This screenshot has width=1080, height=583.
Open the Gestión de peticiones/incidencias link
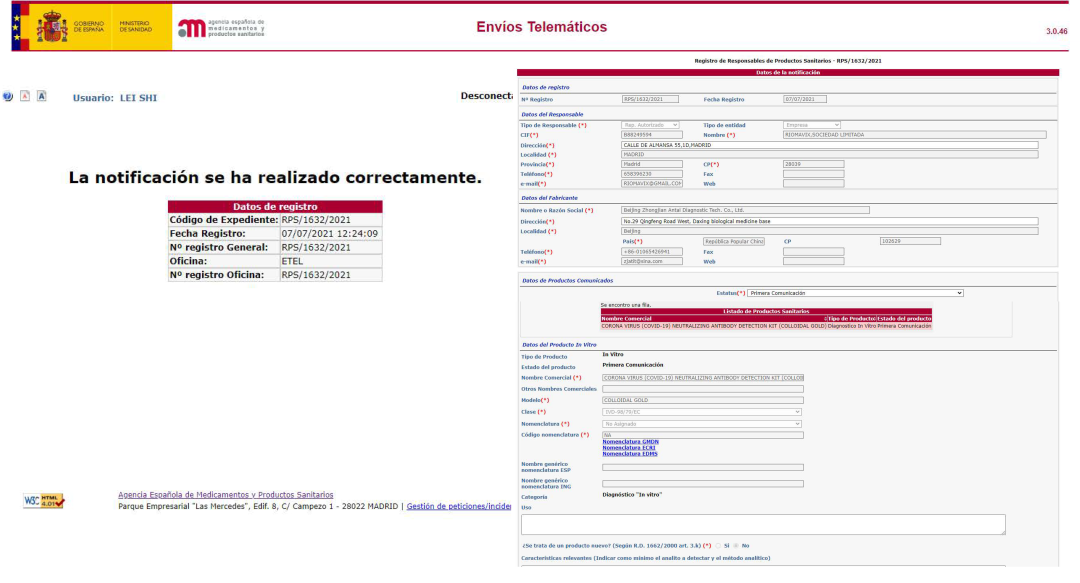pos(459,506)
